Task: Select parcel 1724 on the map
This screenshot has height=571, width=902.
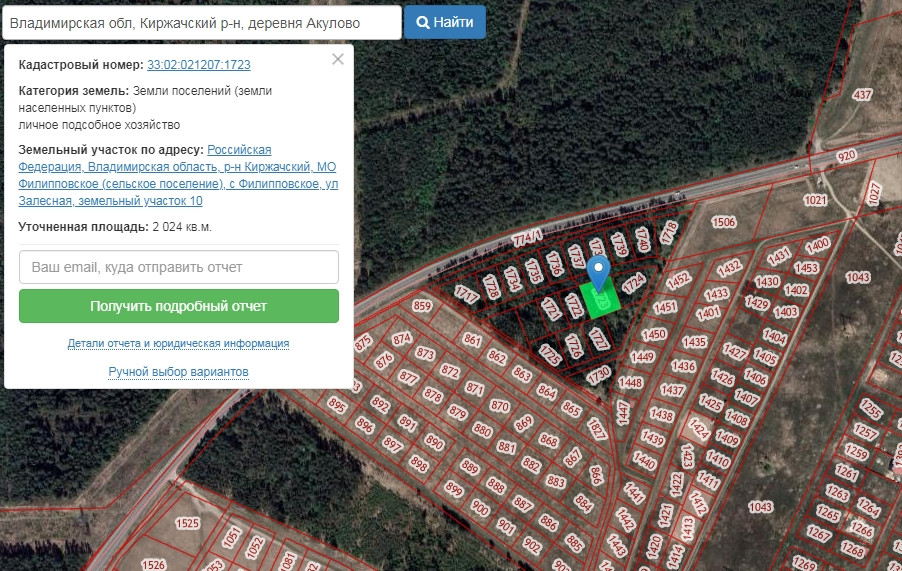Action: [x=633, y=283]
